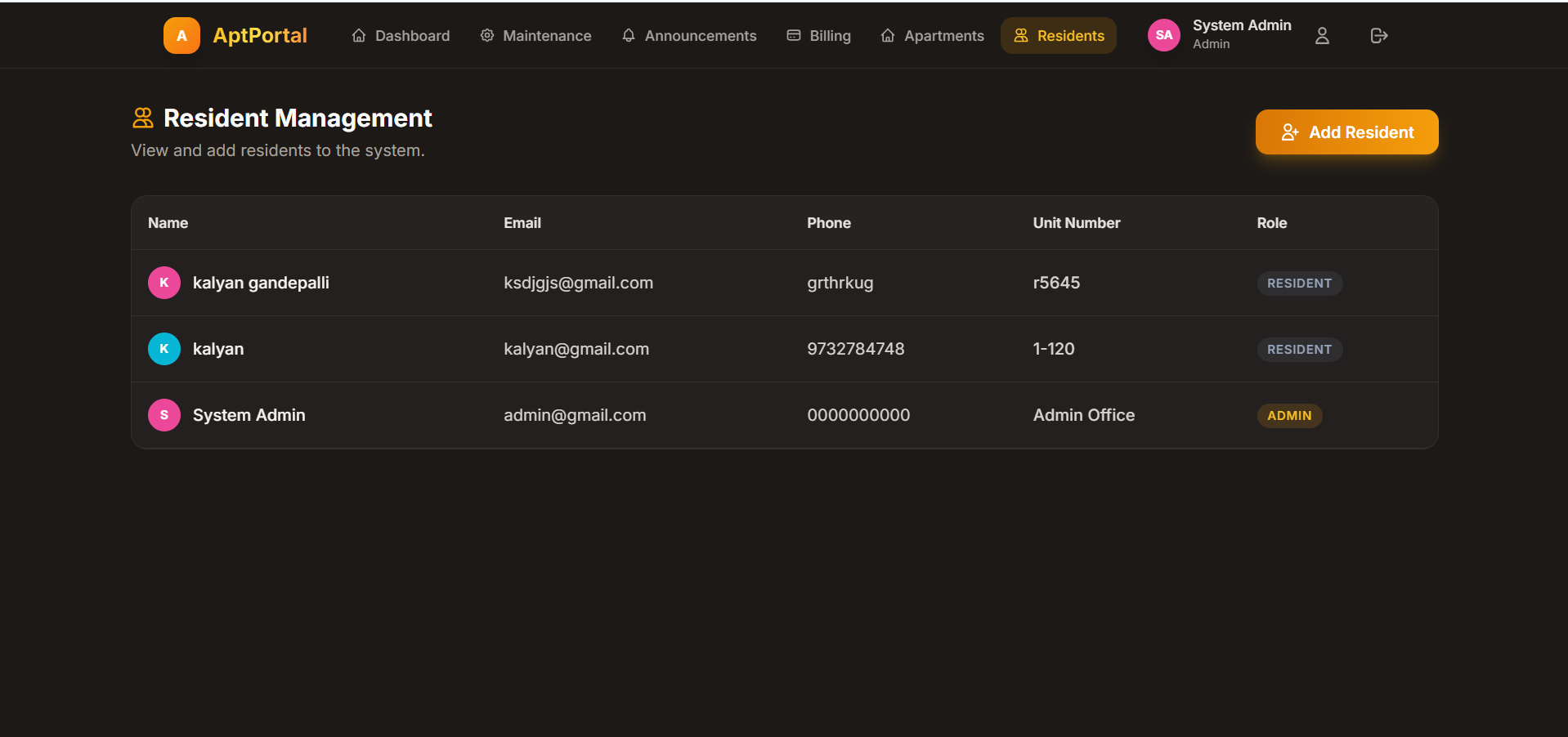Click the Role column header
1568x737 pixels.
1272,223
